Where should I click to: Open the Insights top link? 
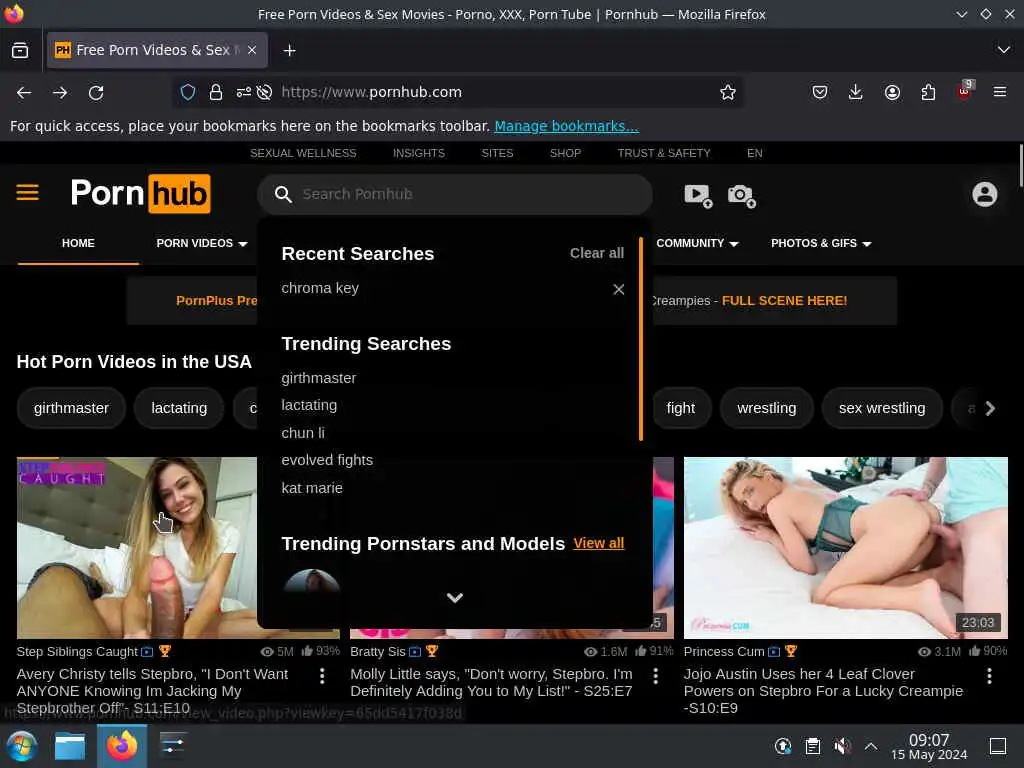[x=419, y=153]
